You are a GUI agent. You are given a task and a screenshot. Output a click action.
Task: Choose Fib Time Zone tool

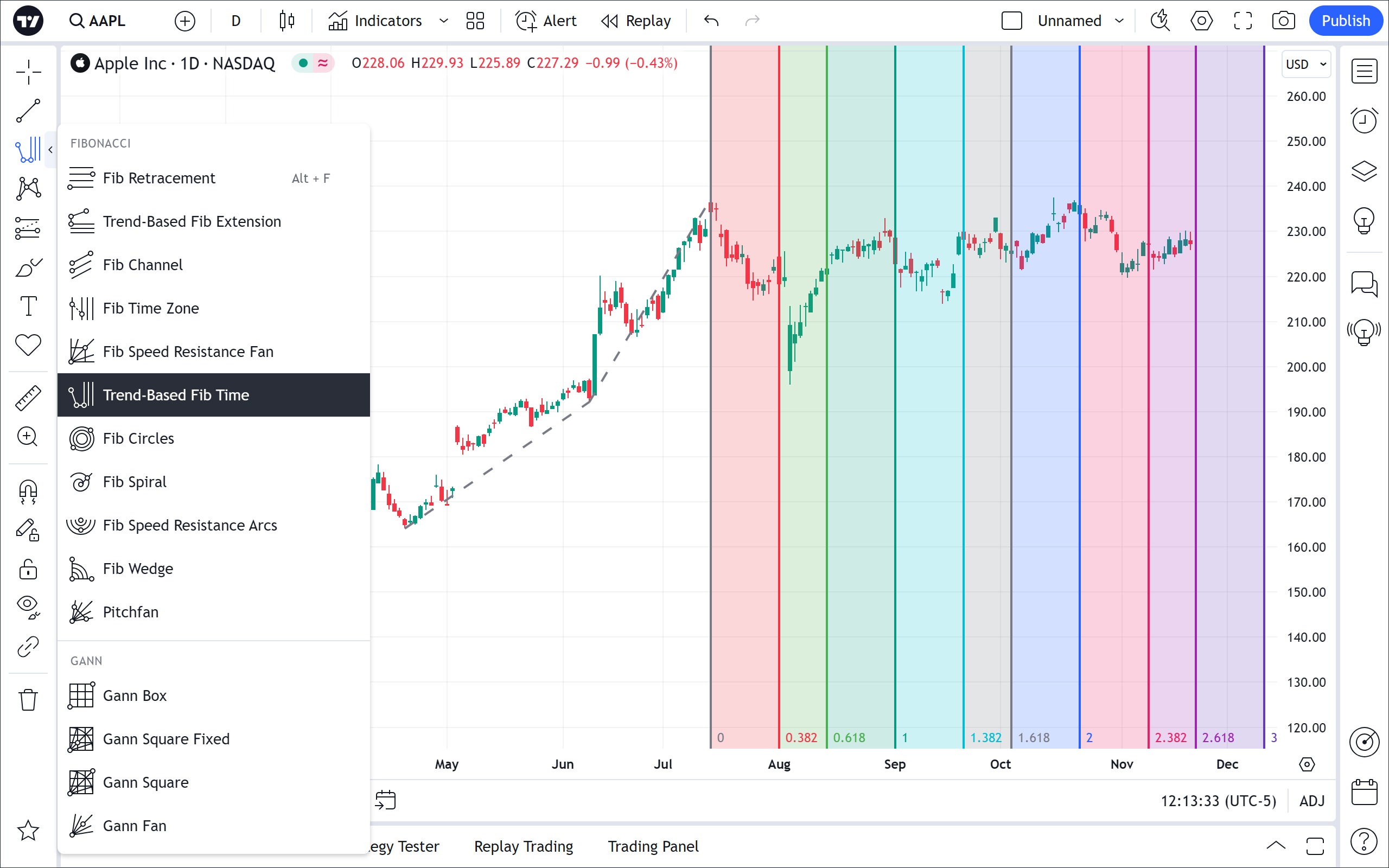coord(214,308)
